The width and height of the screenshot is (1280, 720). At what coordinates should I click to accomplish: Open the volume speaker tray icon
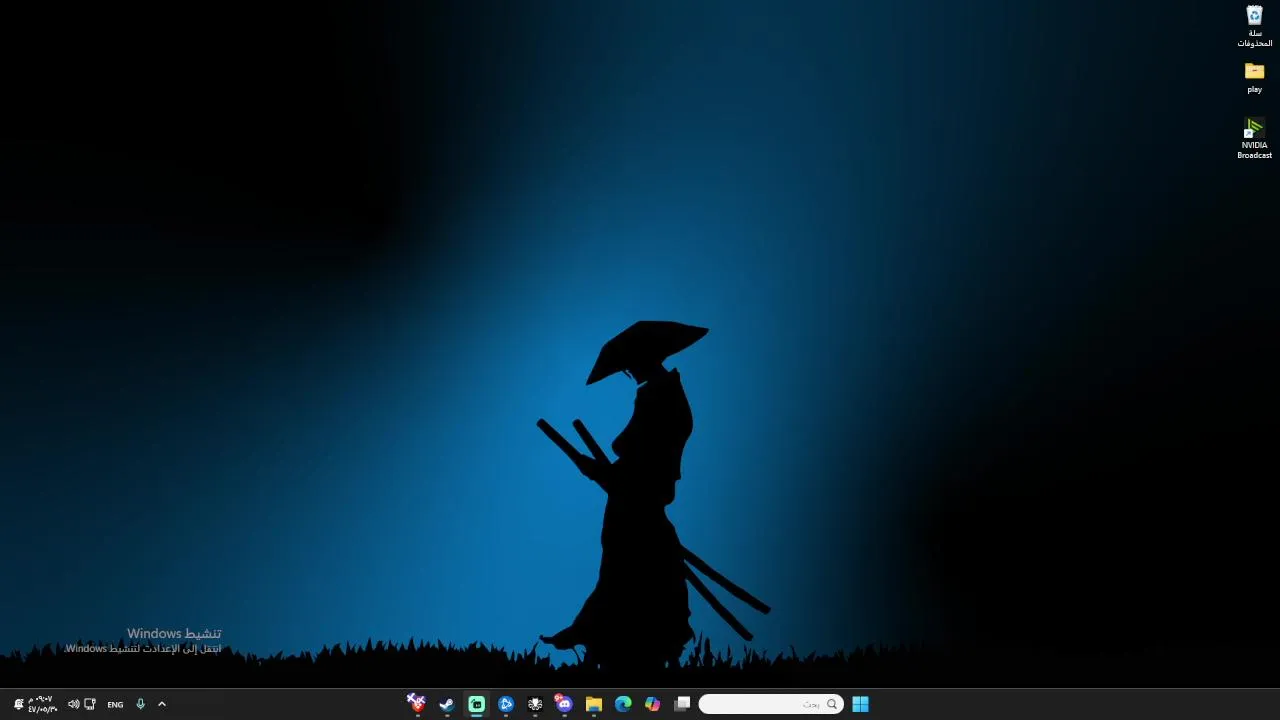tap(73, 704)
